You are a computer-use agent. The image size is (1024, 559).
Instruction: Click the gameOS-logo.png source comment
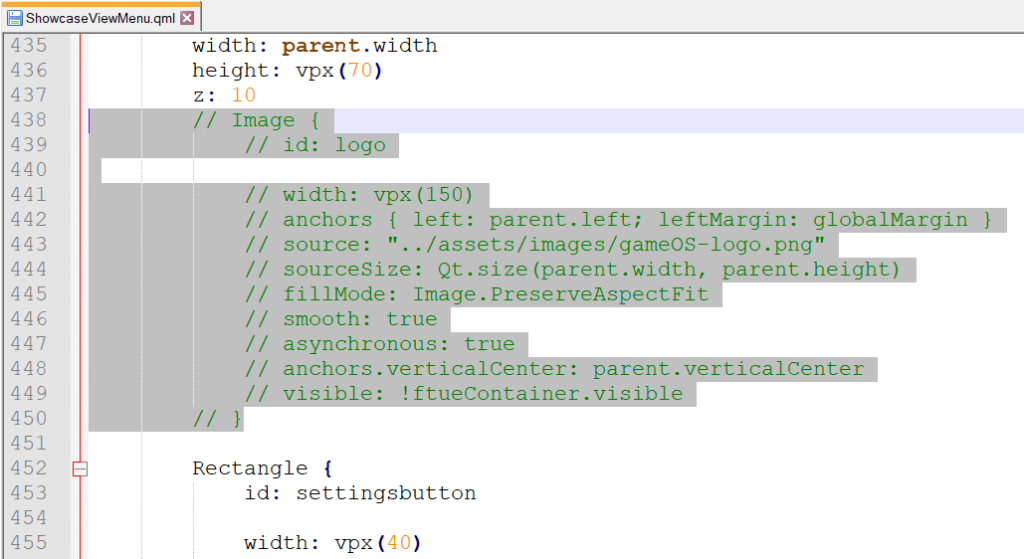(535, 244)
